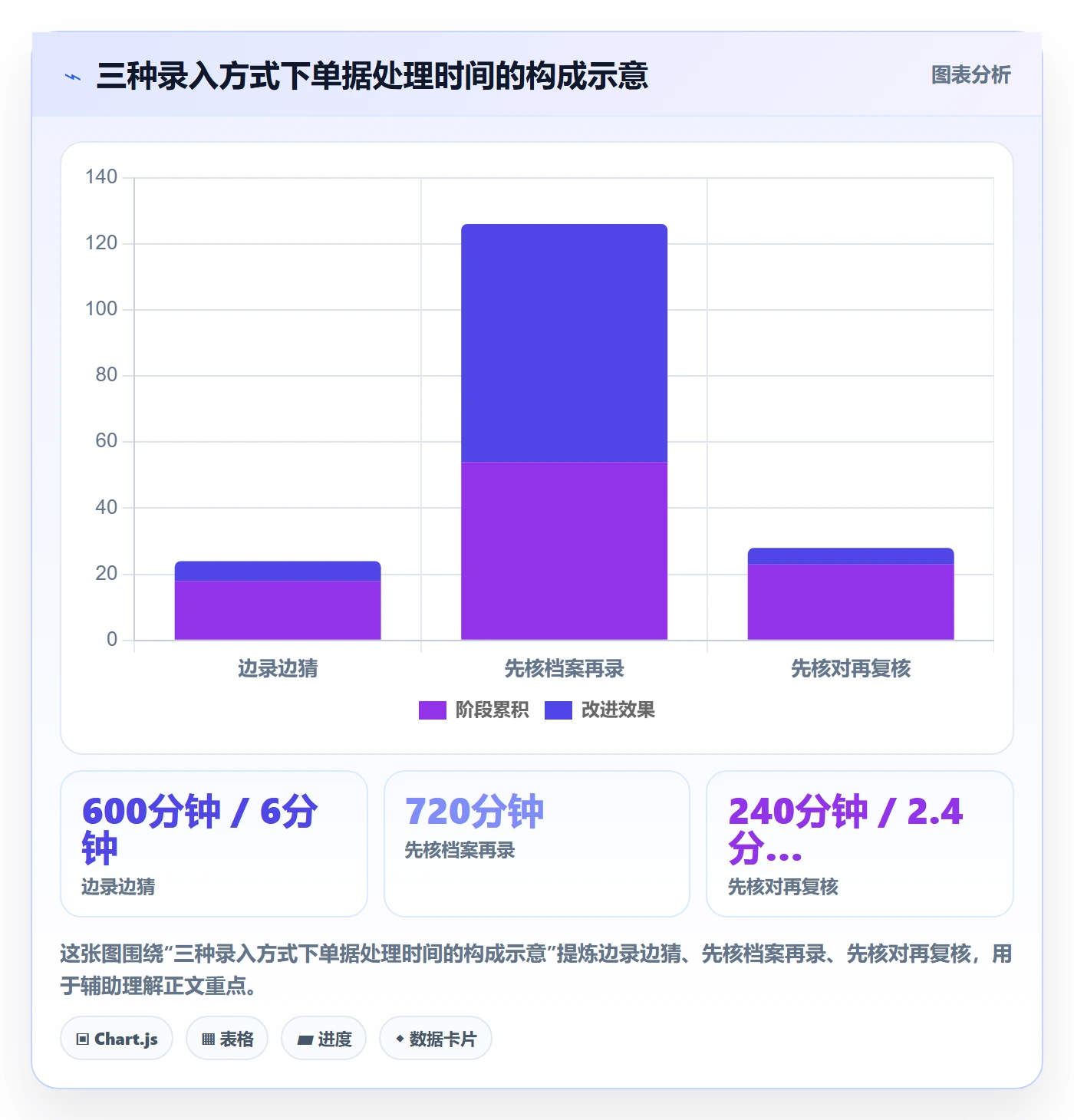Click the 先核对再复核 x-axis label

point(851,669)
